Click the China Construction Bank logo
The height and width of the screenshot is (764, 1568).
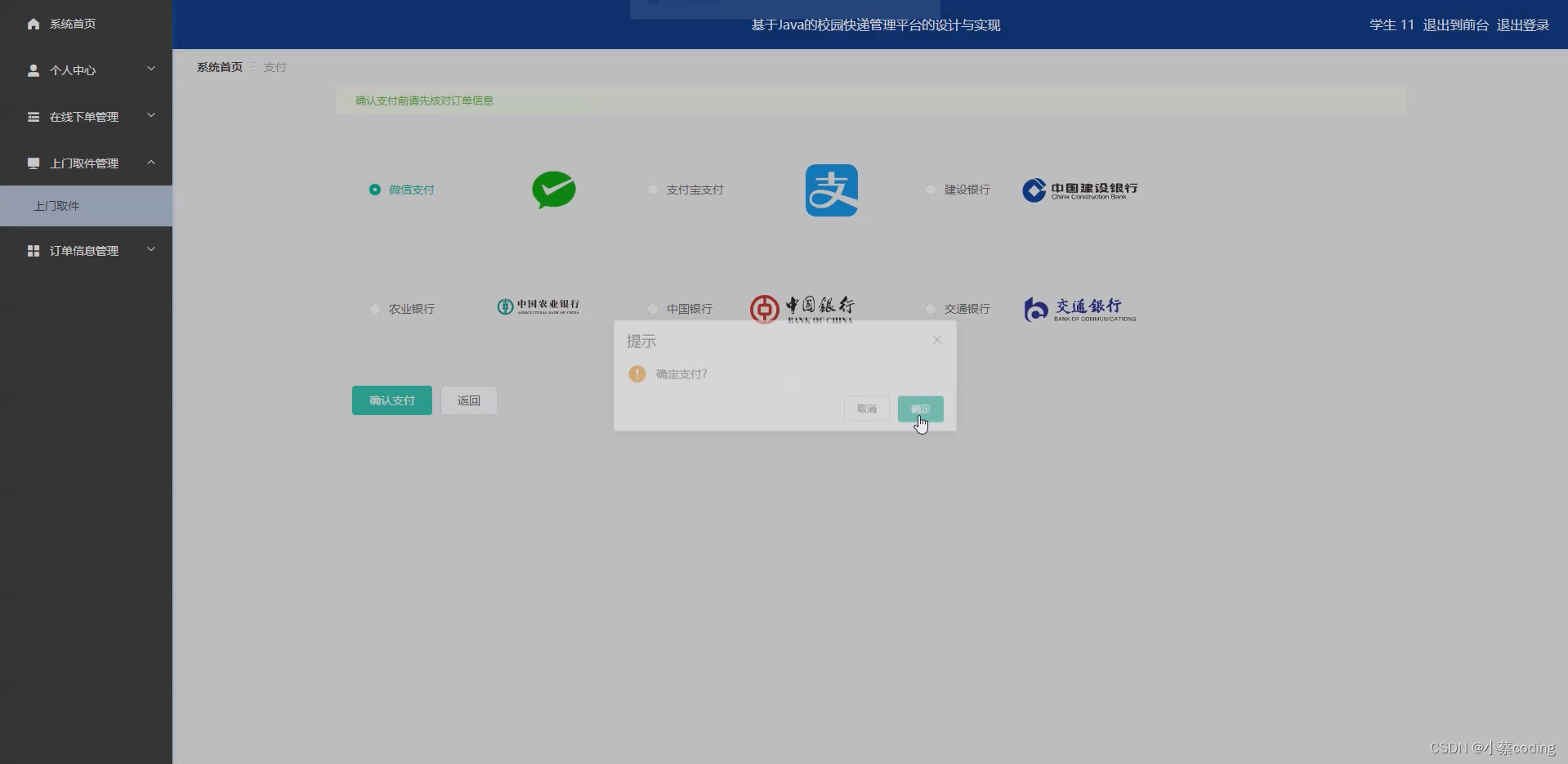click(1080, 190)
